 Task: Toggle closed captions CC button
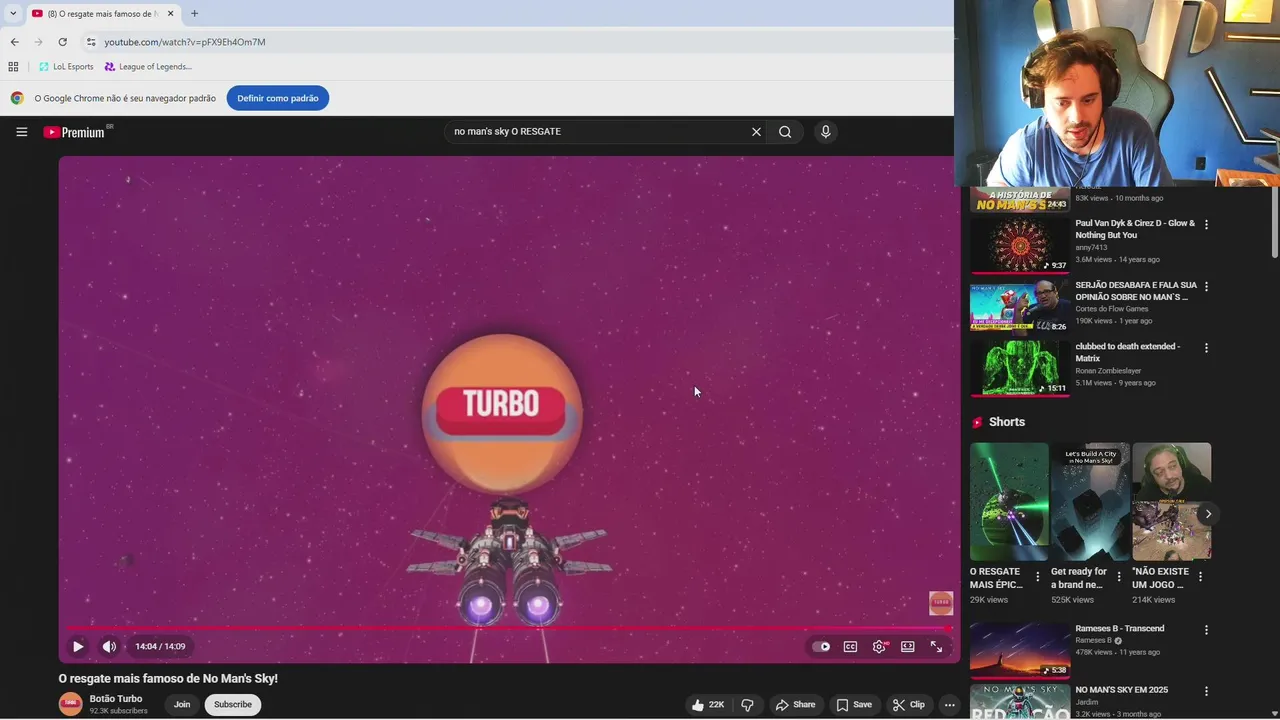click(850, 647)
